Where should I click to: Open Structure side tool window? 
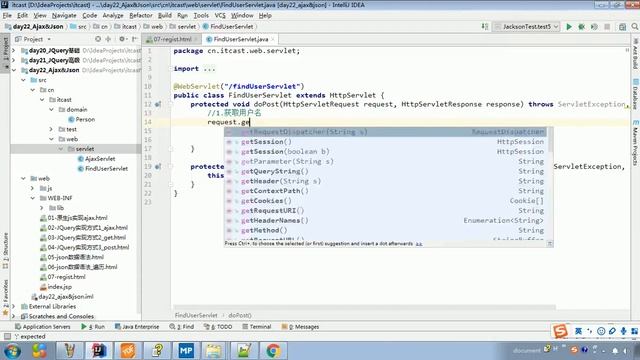tap(5, 250)
